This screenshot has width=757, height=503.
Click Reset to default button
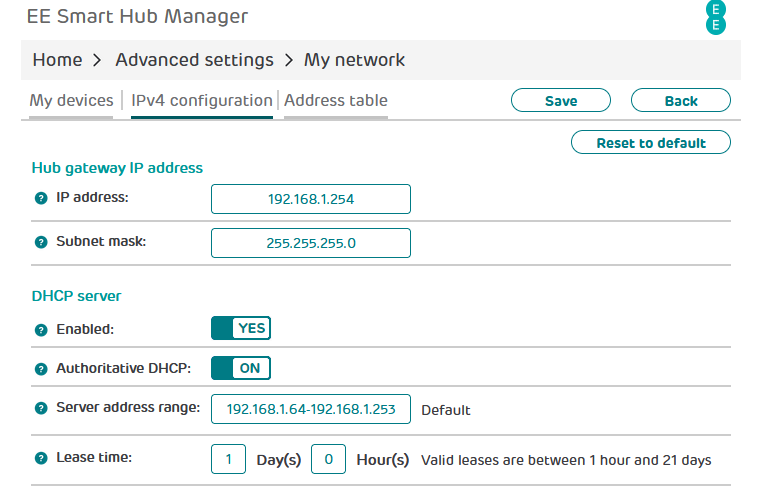point(651,142)
